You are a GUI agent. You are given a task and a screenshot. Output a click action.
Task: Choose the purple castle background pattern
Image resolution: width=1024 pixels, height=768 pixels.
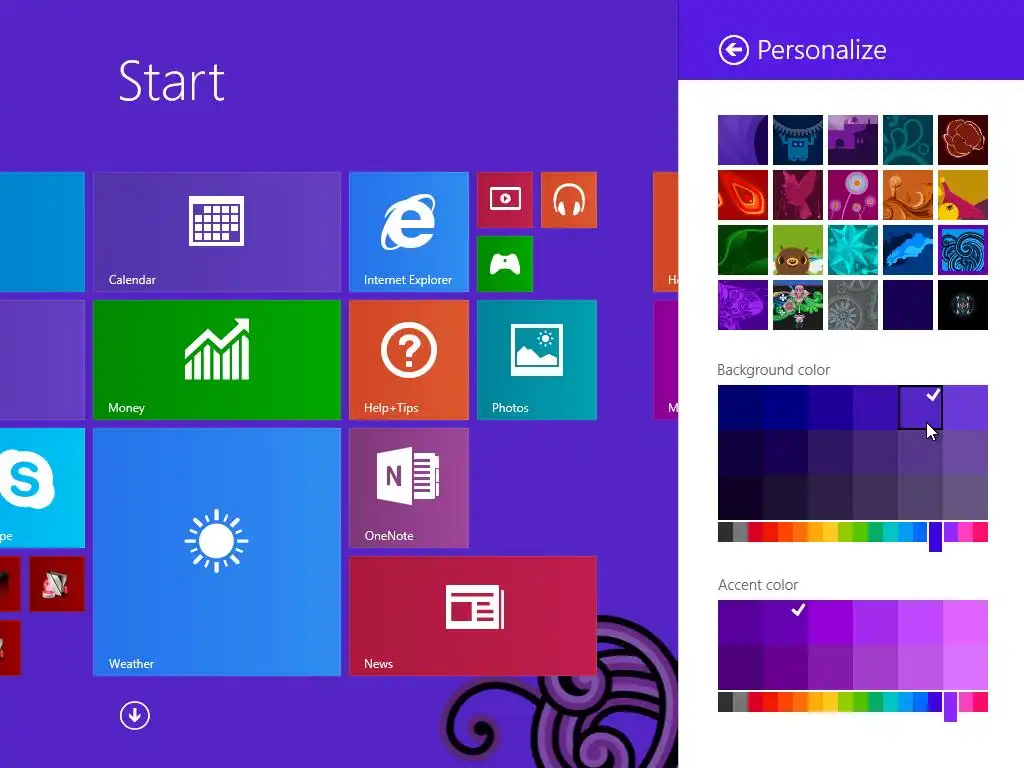[852, 140]
